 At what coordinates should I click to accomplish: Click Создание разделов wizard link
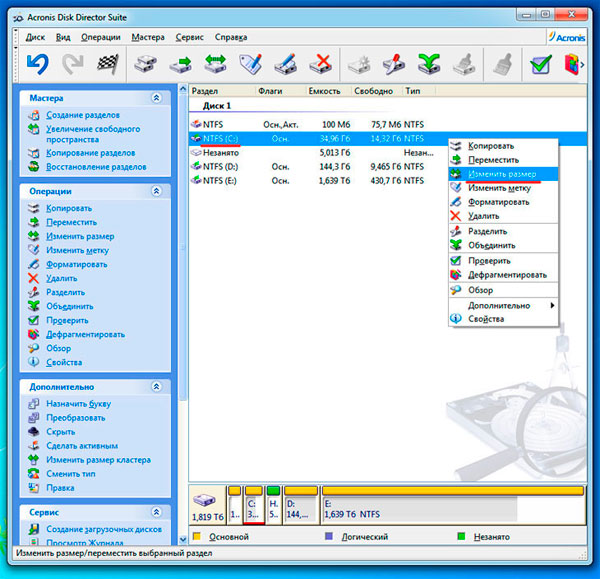click(82, 115)
